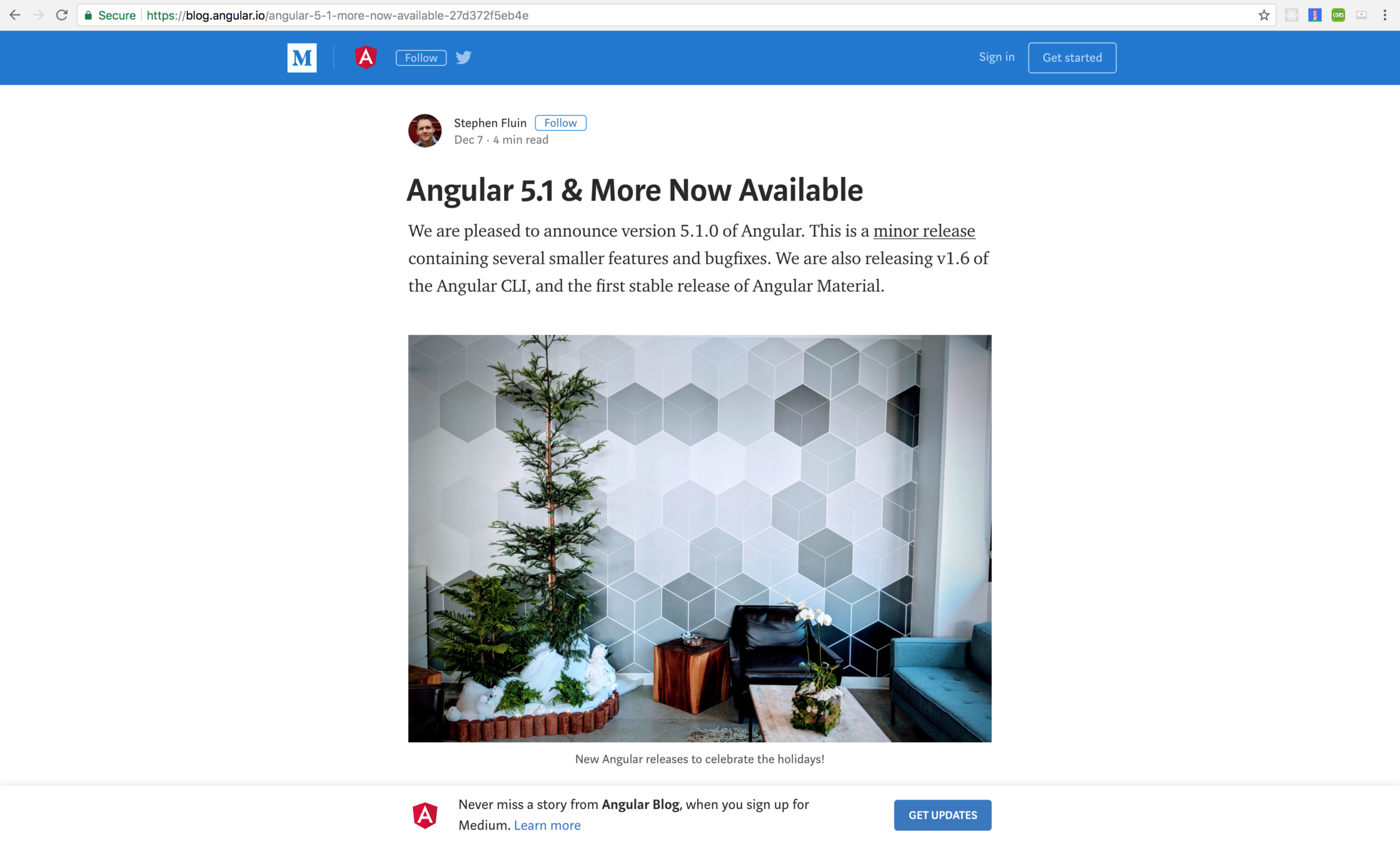Screen dimensions: 1400x844
Task: Go back using the browser back arrow
Action: pos(15,15)
